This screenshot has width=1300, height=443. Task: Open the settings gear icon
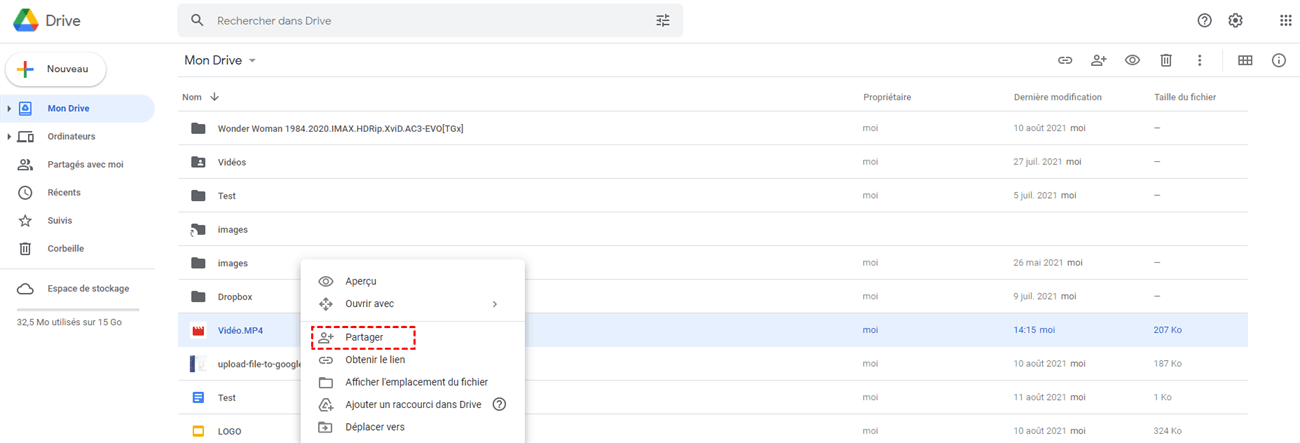(1235, 20)
